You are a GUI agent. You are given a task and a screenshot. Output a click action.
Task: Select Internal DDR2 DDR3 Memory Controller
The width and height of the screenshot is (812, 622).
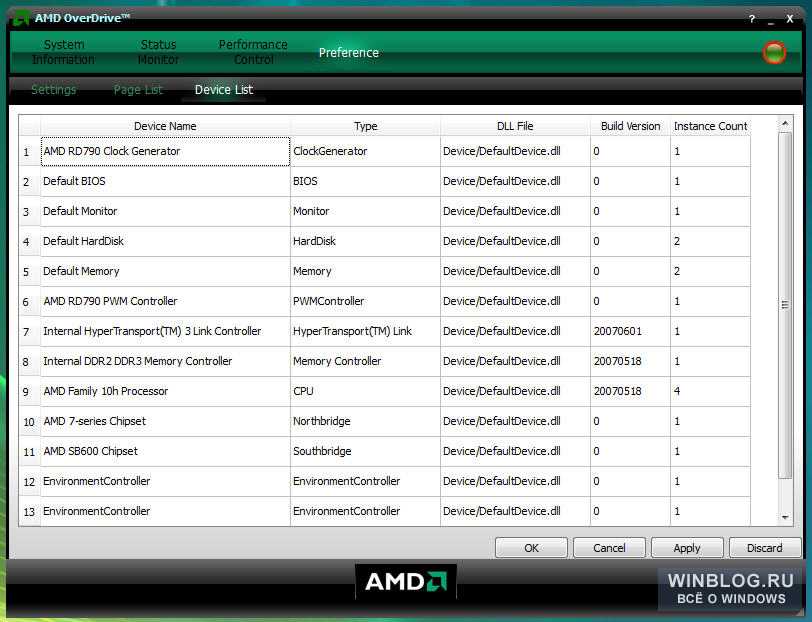click(x=165, y=361)
